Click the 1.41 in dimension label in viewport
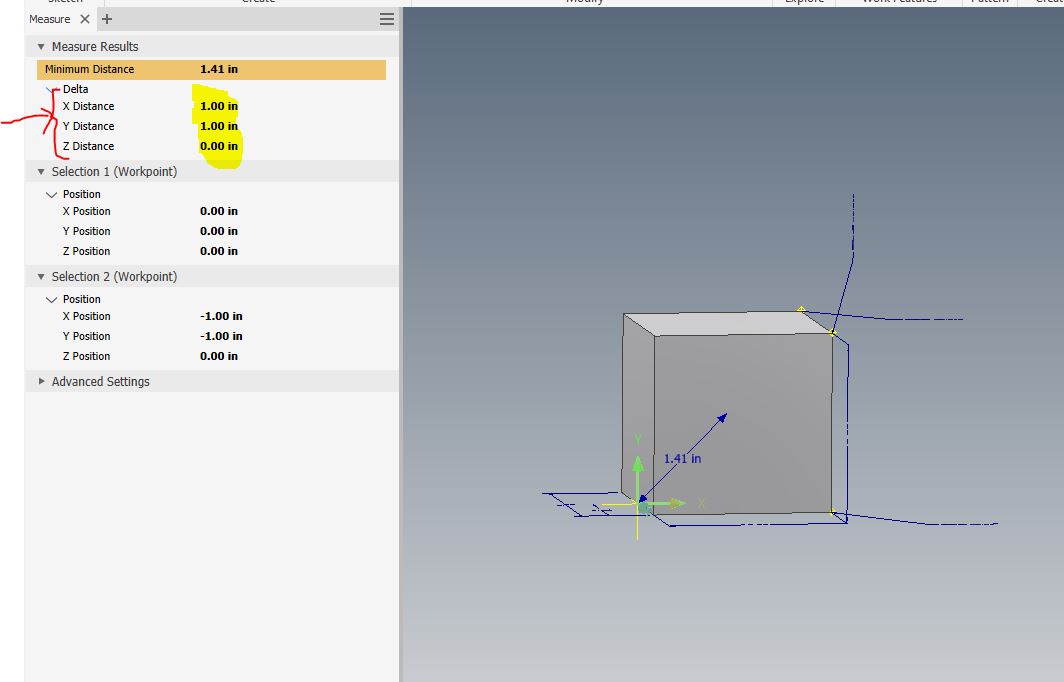Viewport: 1064px width, 682px height. click(x=683, y=458)
